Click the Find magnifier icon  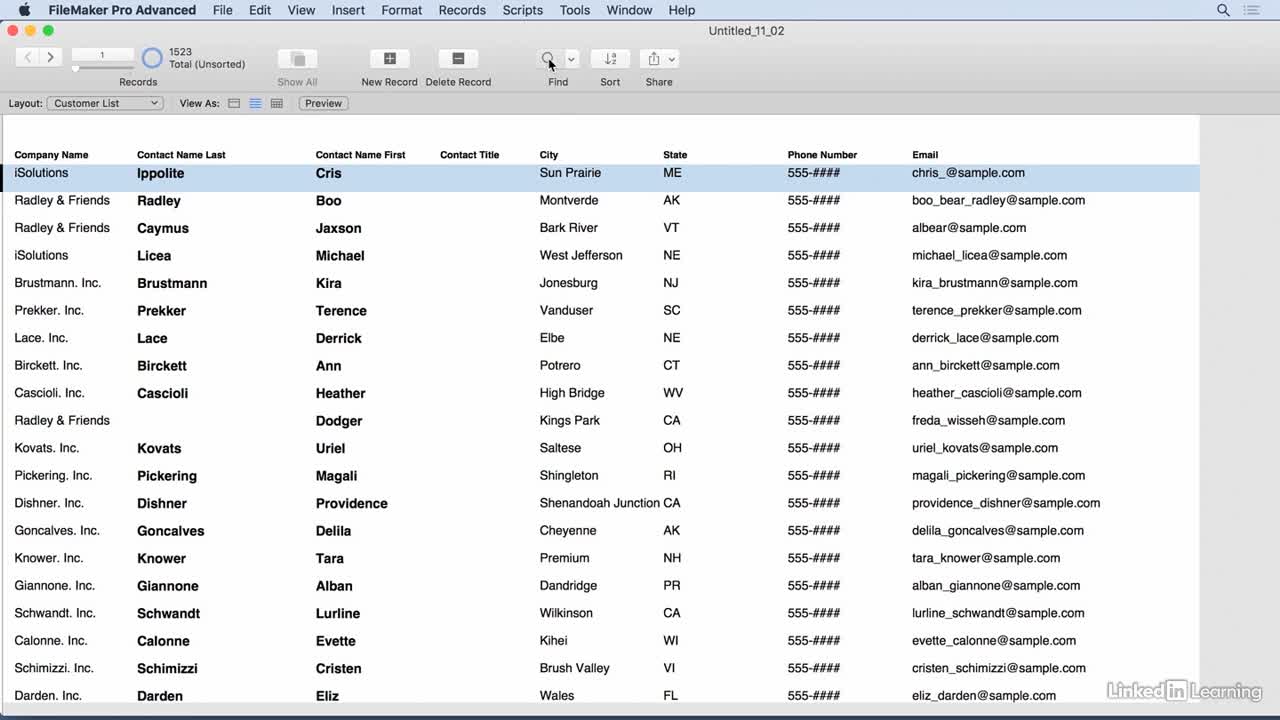548,59
